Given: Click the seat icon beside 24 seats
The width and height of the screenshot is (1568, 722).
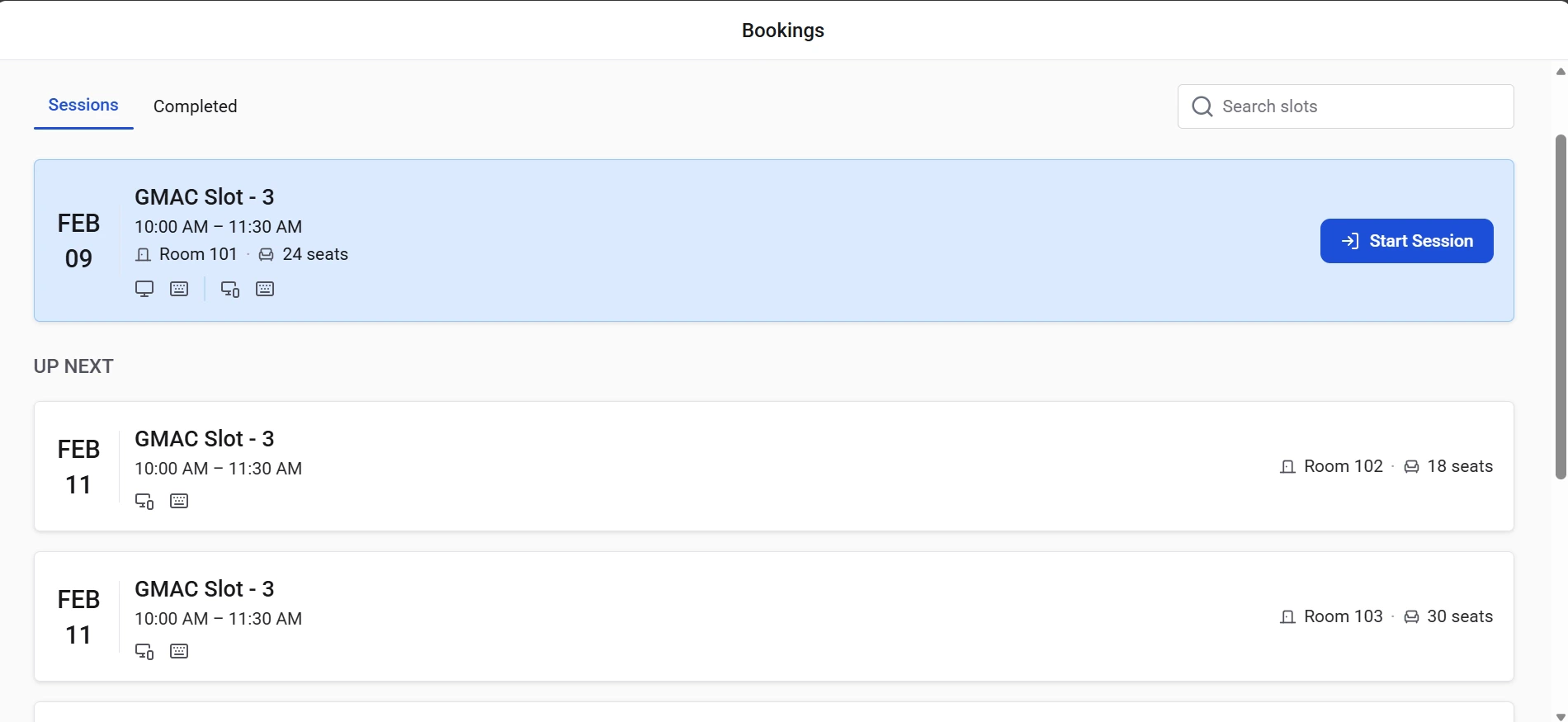Looking at the screenshot, I should pyautogui.click(x=266, y=255).
